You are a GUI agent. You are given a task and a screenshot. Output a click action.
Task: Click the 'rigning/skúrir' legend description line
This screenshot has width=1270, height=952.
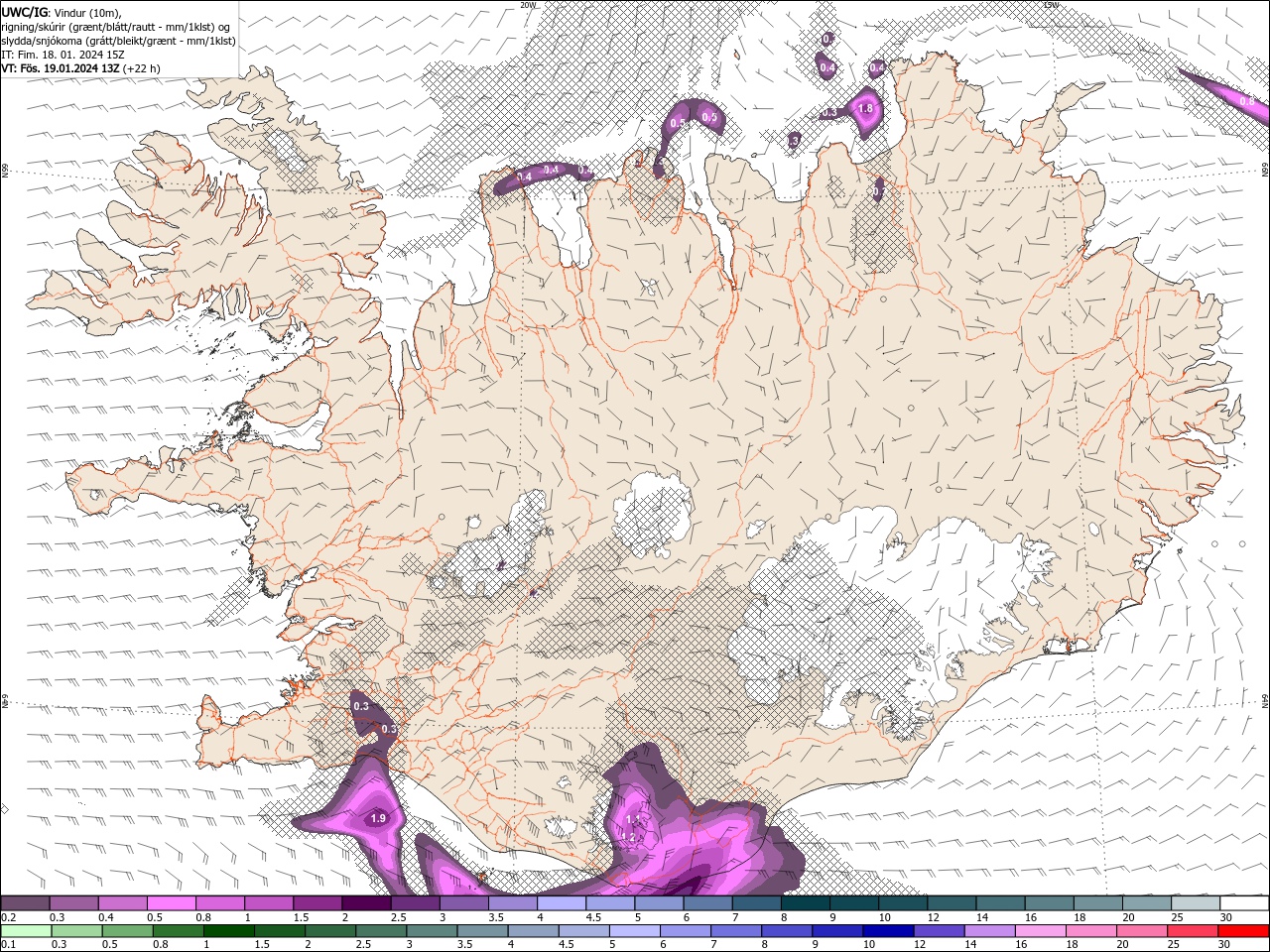point(117,27)
